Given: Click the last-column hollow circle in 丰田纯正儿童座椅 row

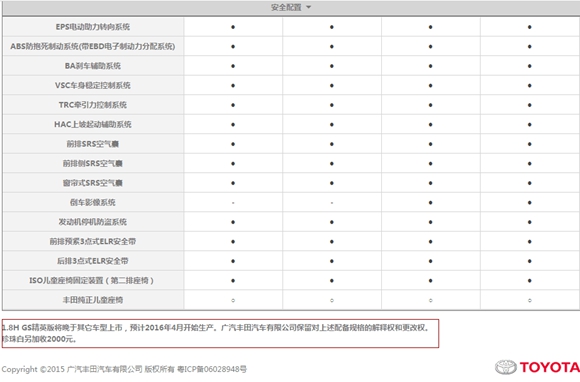Looking at the screenshot, I should 530,300.
